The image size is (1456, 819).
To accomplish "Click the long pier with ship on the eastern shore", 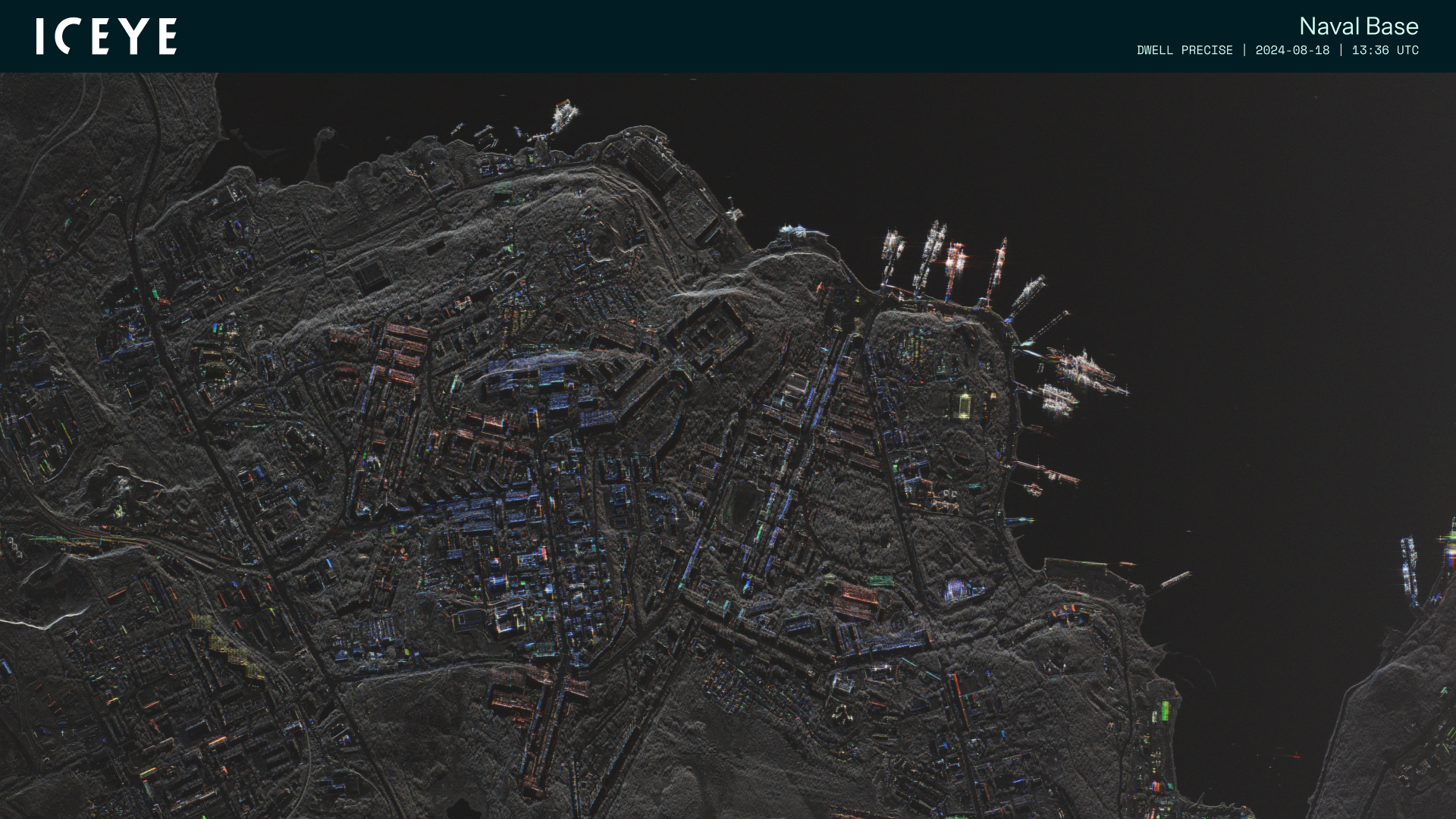I will coord(1049,472).
